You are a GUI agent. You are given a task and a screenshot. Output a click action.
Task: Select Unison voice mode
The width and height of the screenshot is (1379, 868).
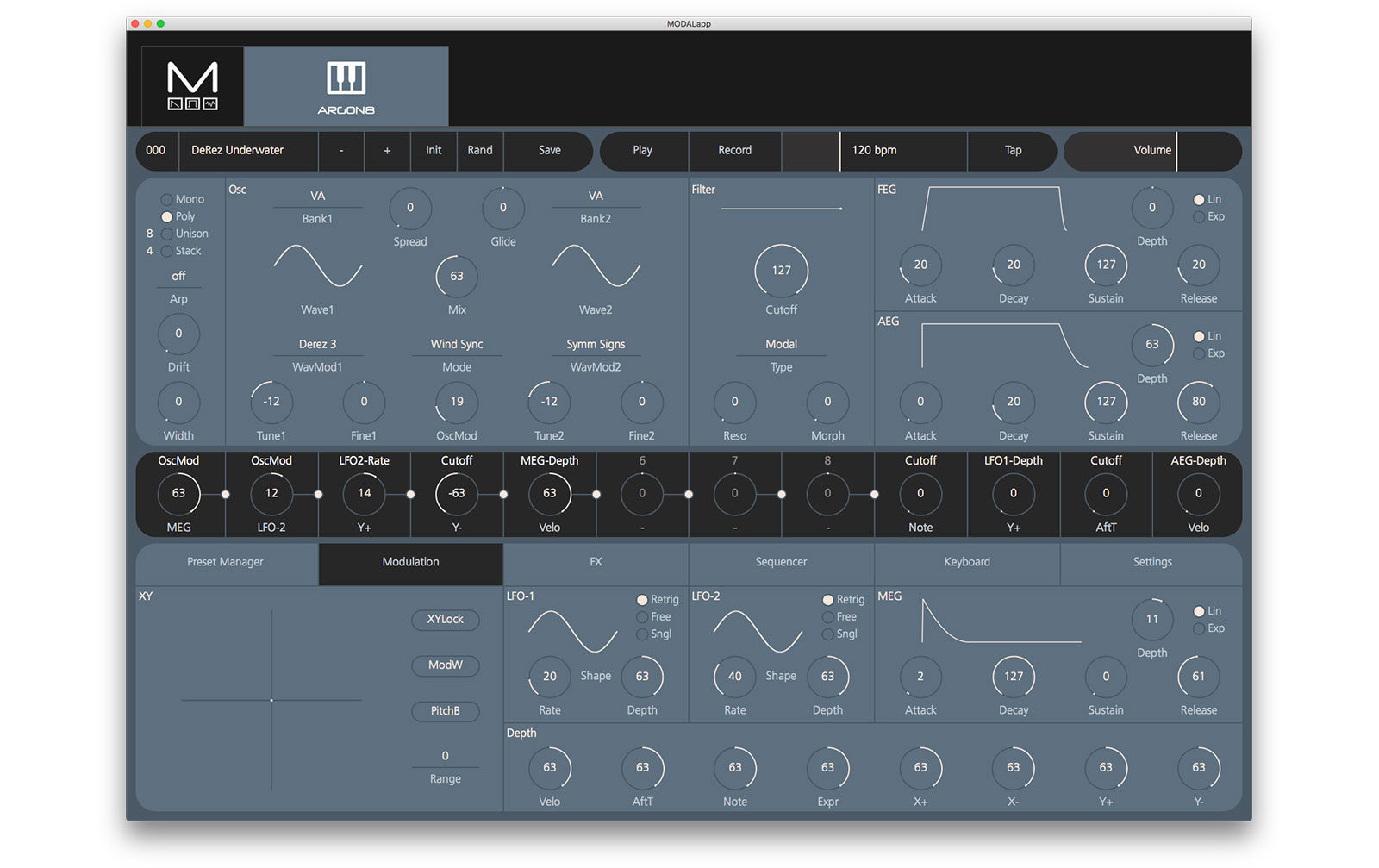(184, 234)
